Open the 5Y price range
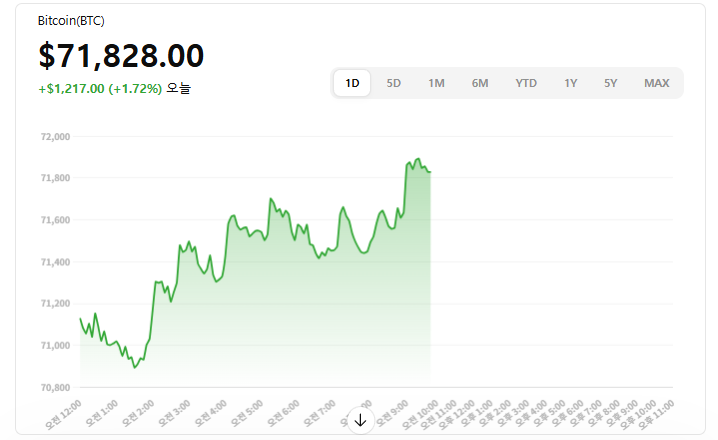 click(610, 83)
